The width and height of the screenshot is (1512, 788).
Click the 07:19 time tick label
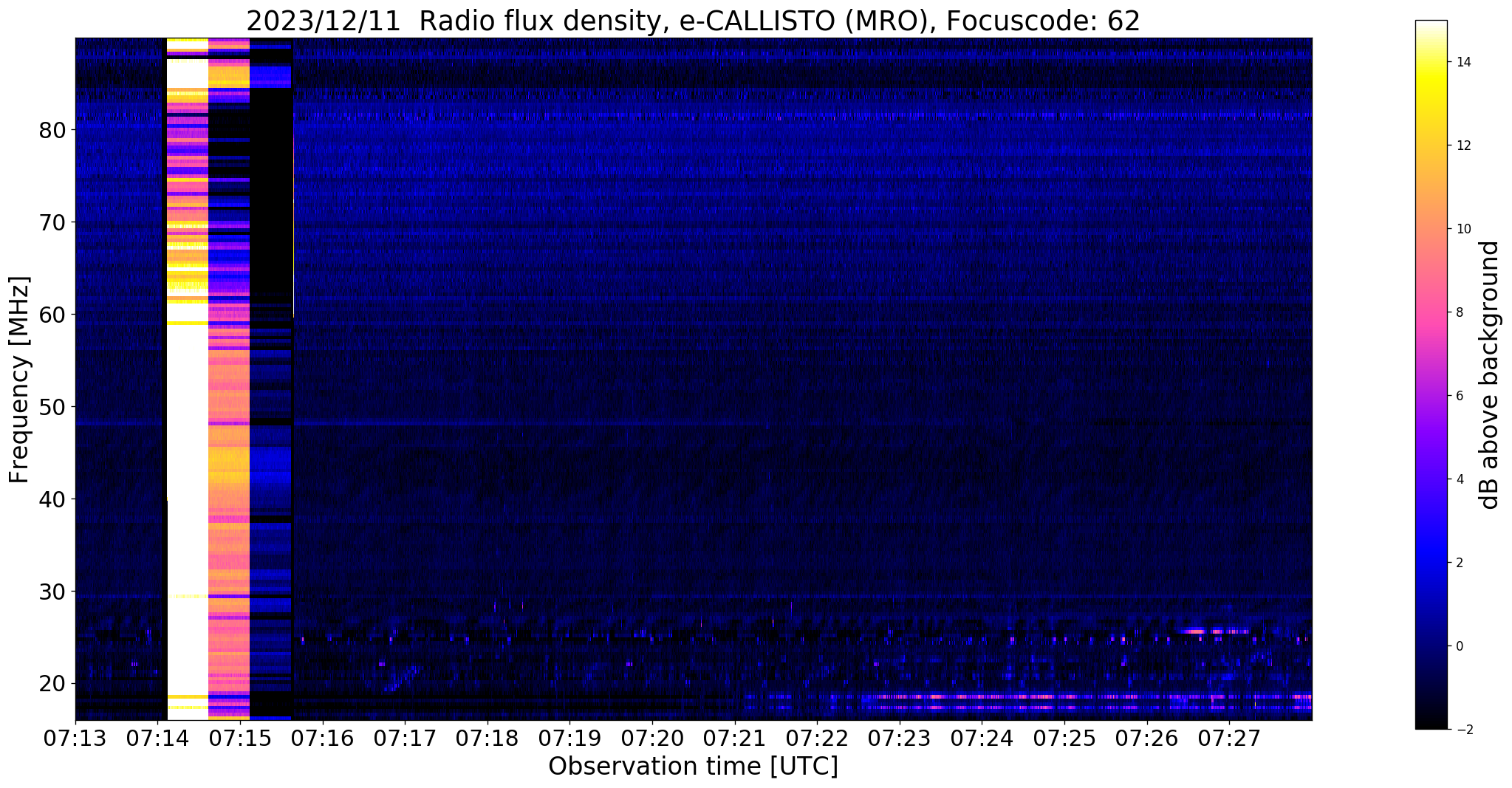tap(569, 739)
